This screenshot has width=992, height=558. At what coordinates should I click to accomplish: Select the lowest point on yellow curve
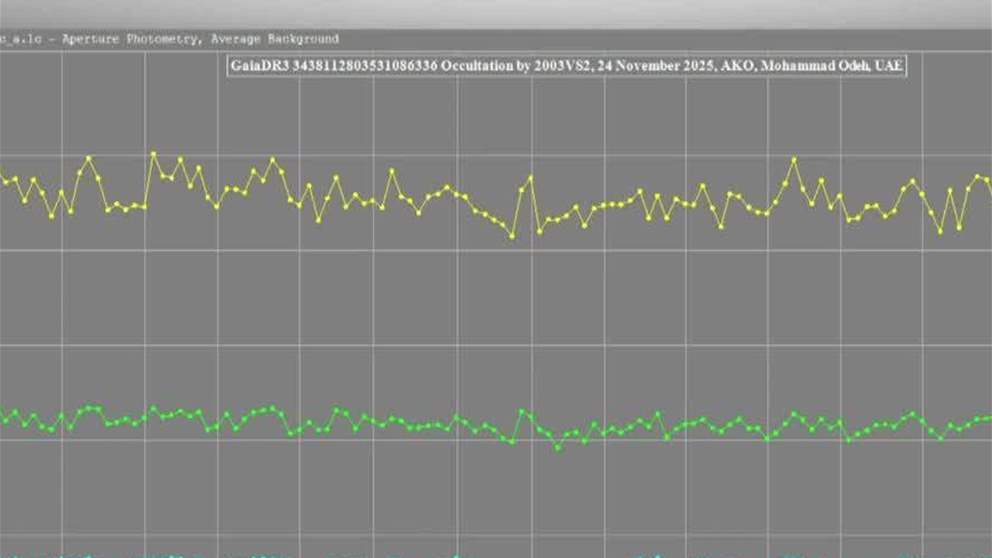pyautogui.click(x=513, y=236)
